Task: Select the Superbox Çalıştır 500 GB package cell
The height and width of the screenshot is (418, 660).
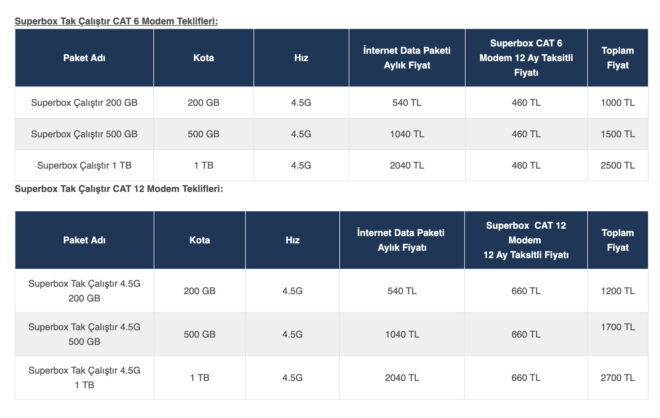Action: click(x=84, y=134)
